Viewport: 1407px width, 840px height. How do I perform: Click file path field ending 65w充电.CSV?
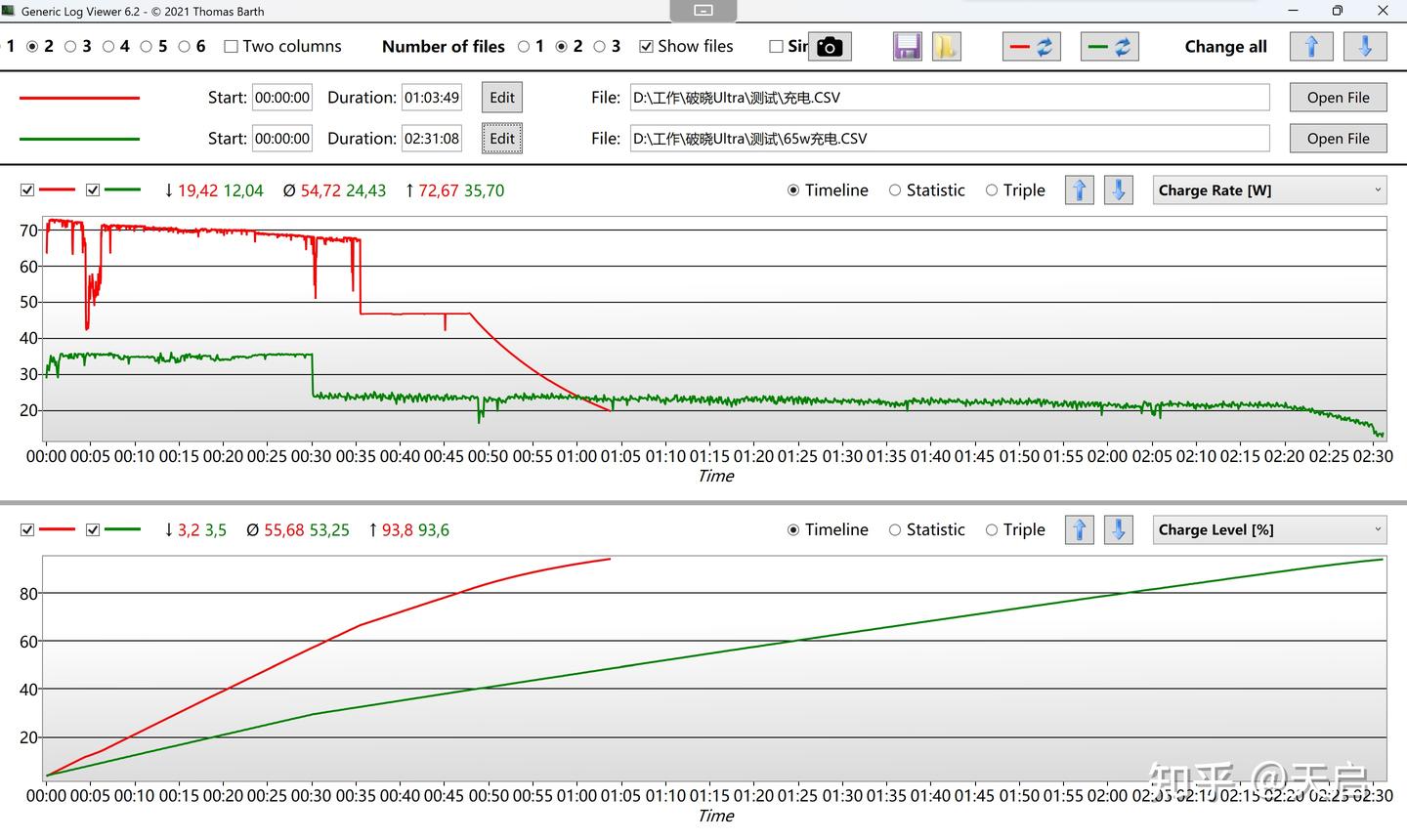tap(950, 139)
